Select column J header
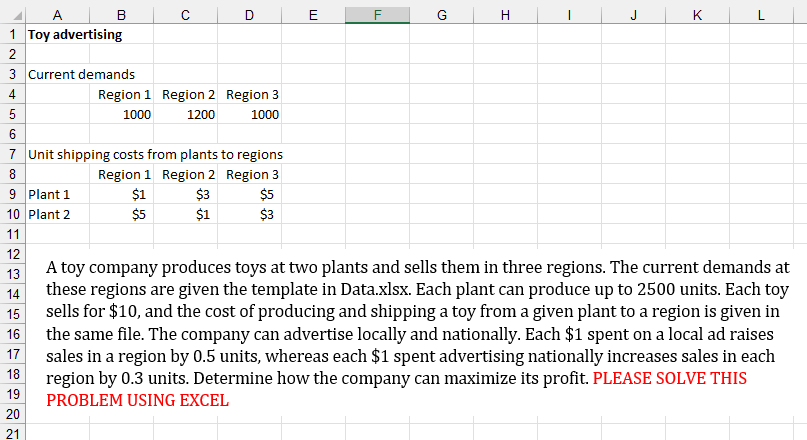The height and width of the screenshot is (440, 807). 633,15
